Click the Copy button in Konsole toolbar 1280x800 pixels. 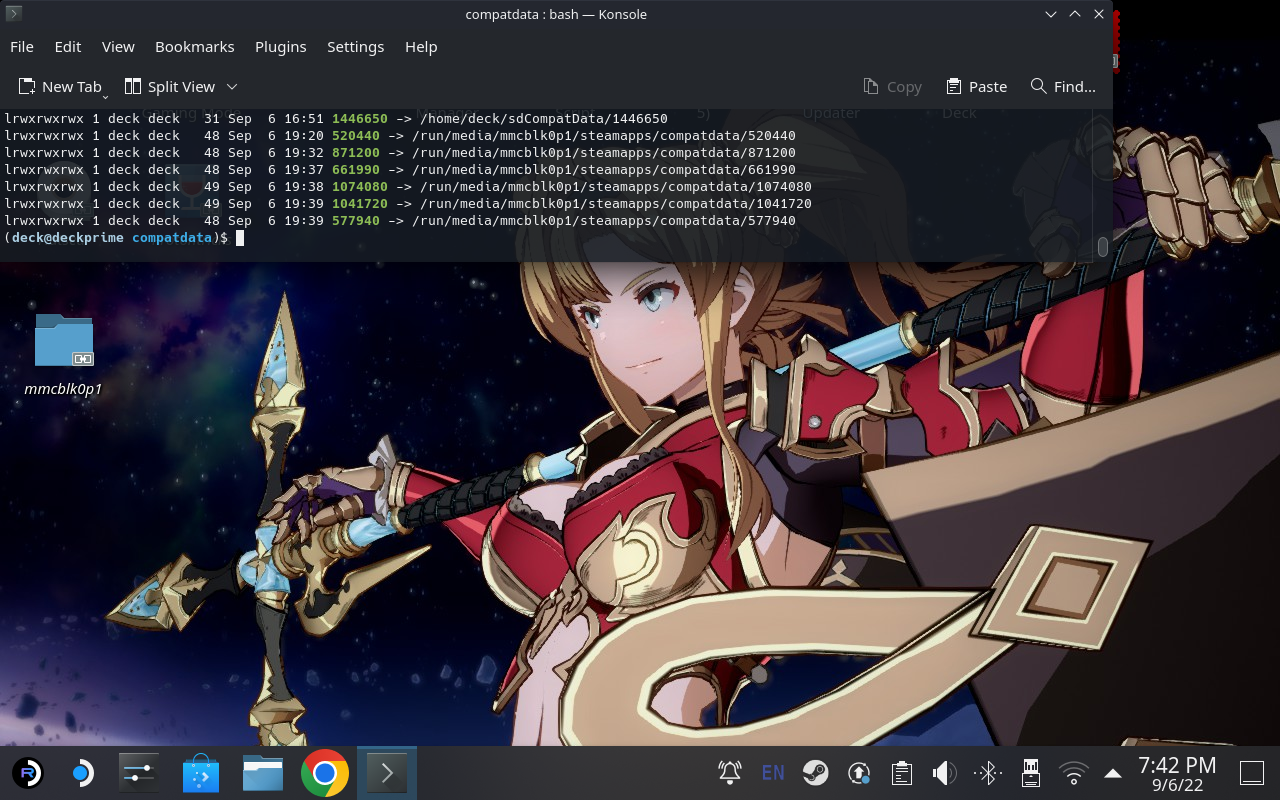893,86
